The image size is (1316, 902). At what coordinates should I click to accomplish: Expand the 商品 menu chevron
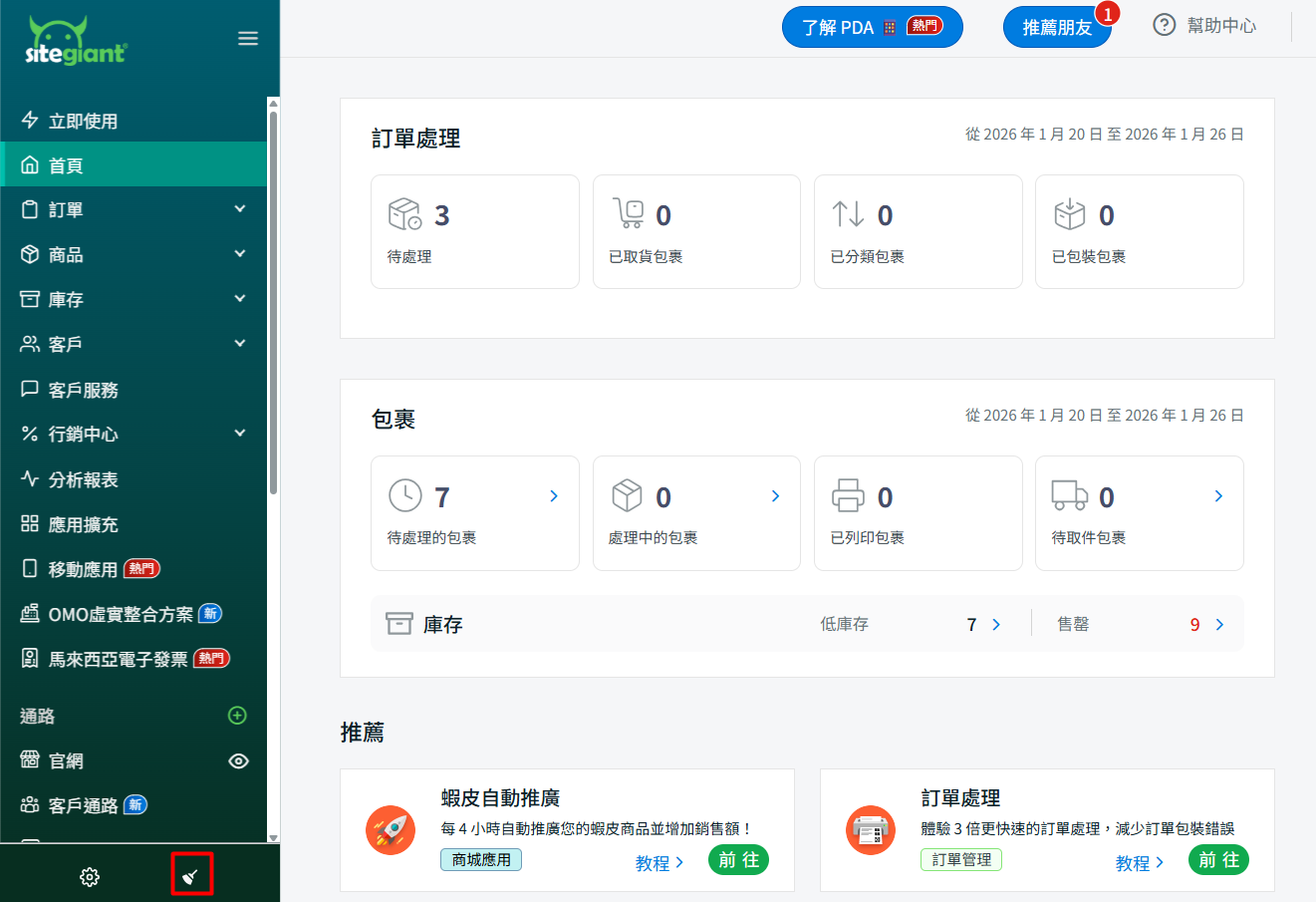(239, 254)
